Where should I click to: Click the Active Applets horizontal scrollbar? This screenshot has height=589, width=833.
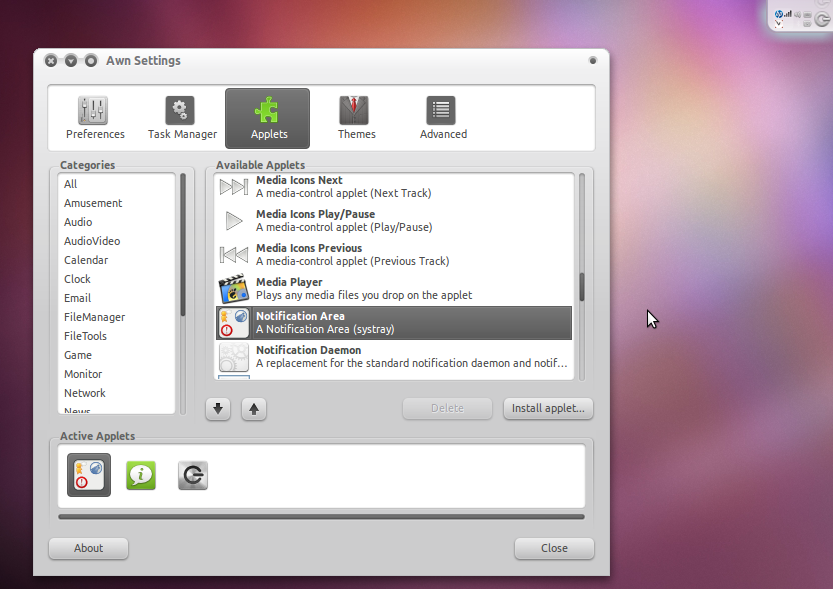point(321,517)
